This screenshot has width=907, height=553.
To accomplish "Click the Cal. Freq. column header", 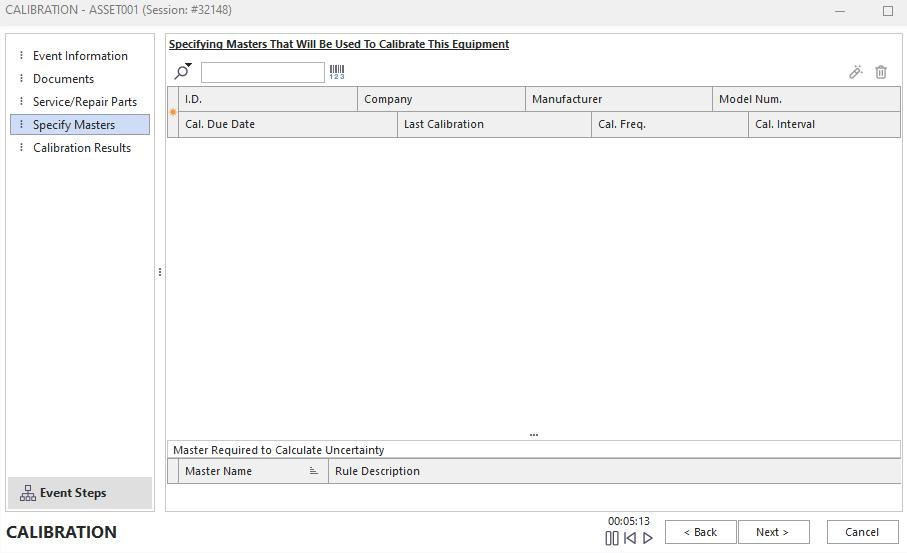I will (x=670, y=124).
